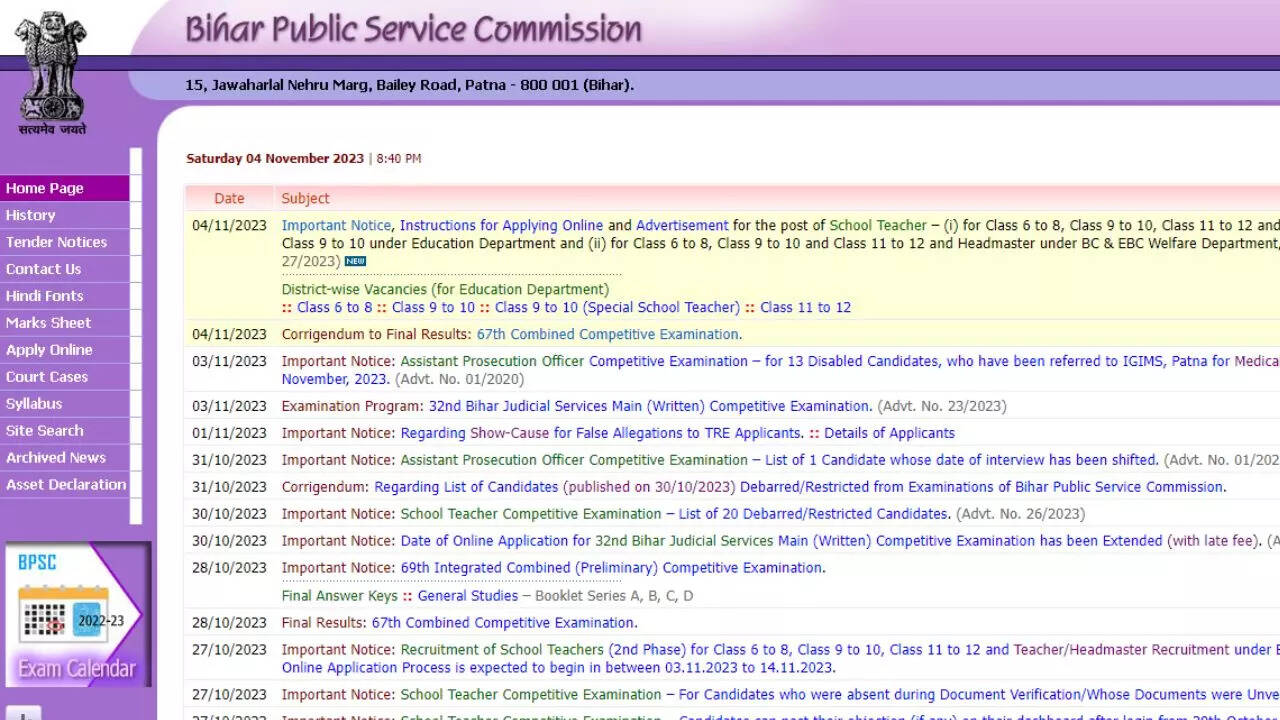Open General Studies answer keys link
The image size is (1280, 720).
pos(467,596)
